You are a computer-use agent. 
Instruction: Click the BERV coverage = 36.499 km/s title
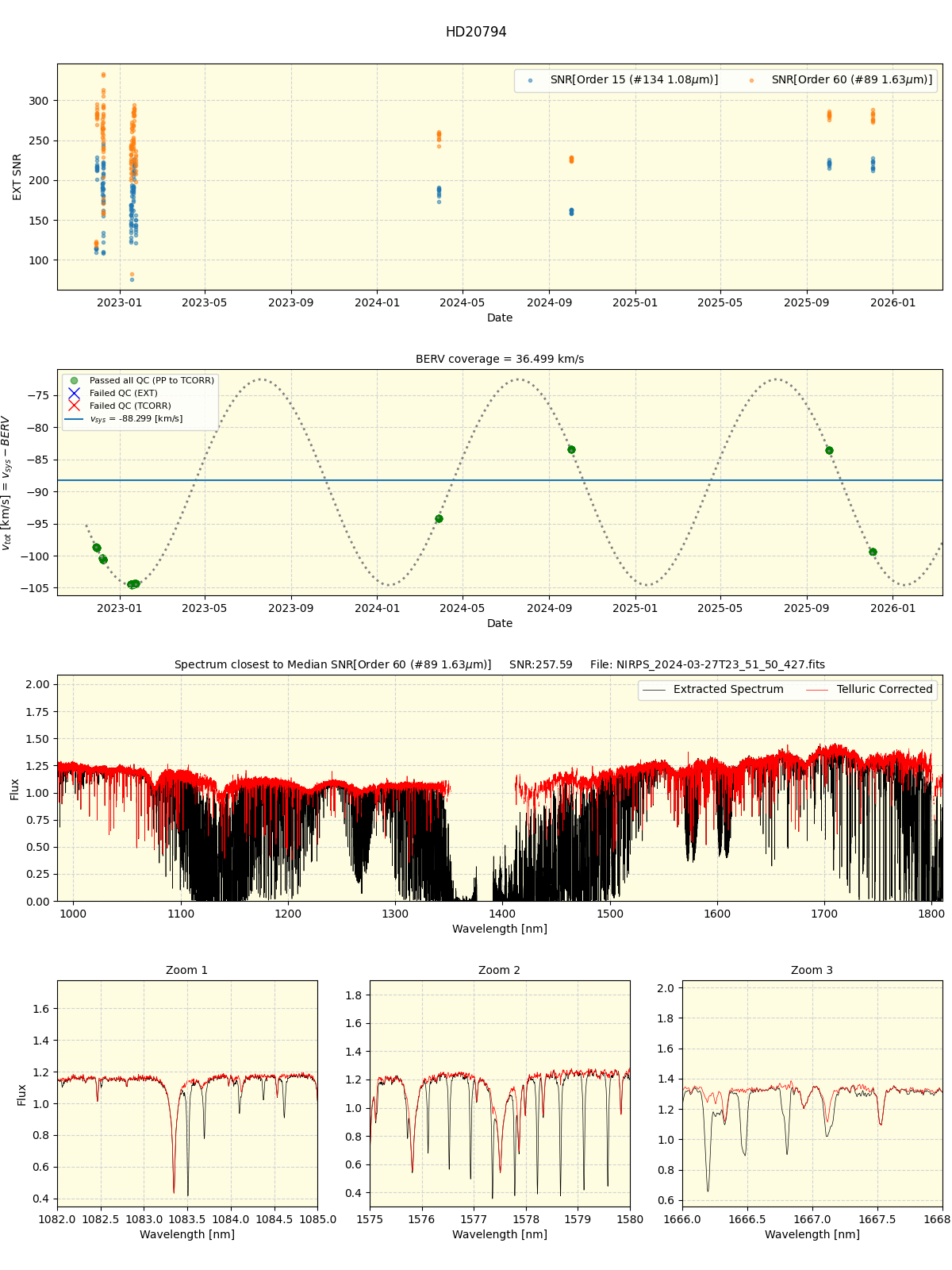(500, 359)
